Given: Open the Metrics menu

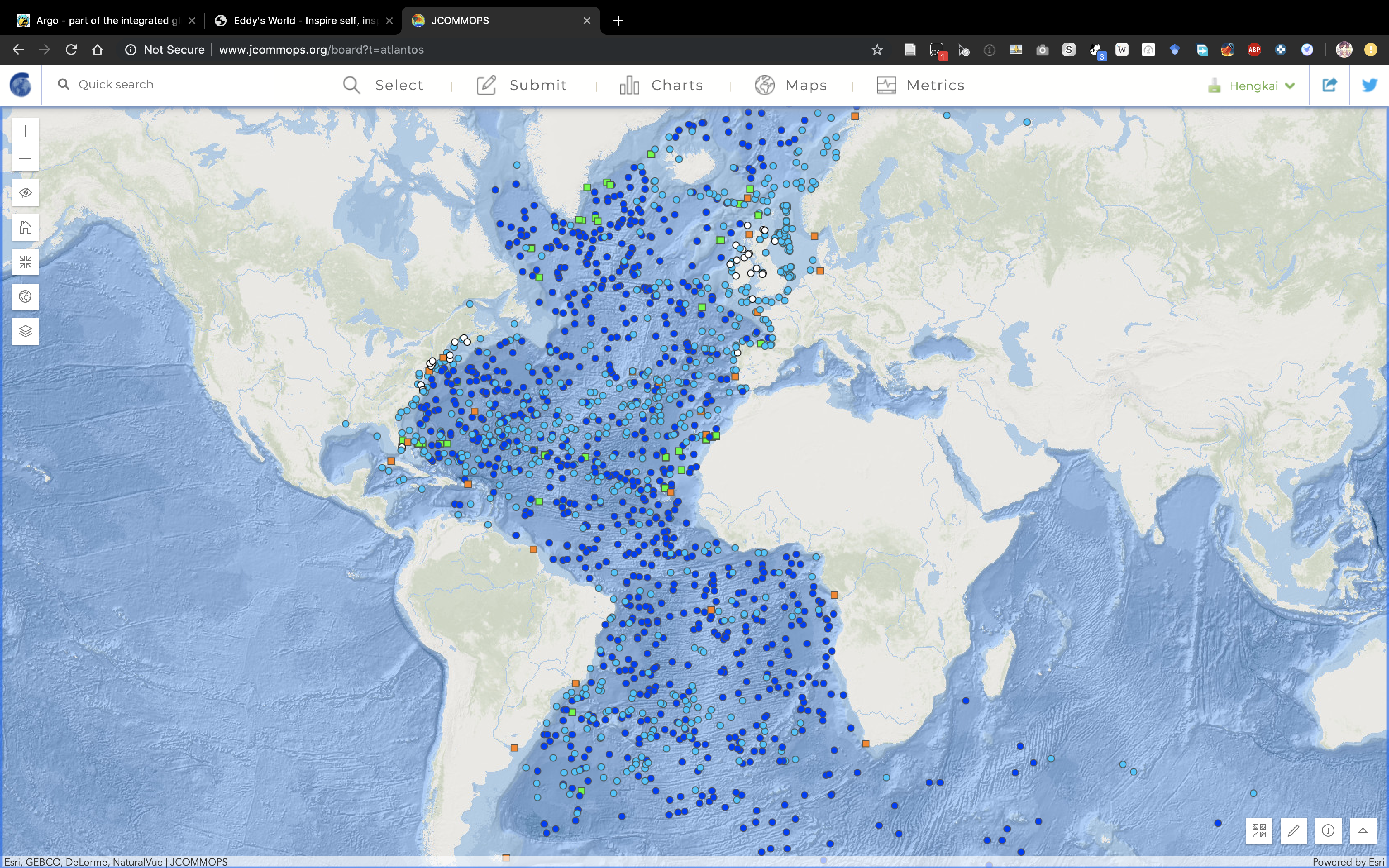Looking at the screenshot, I should (921, 85).
